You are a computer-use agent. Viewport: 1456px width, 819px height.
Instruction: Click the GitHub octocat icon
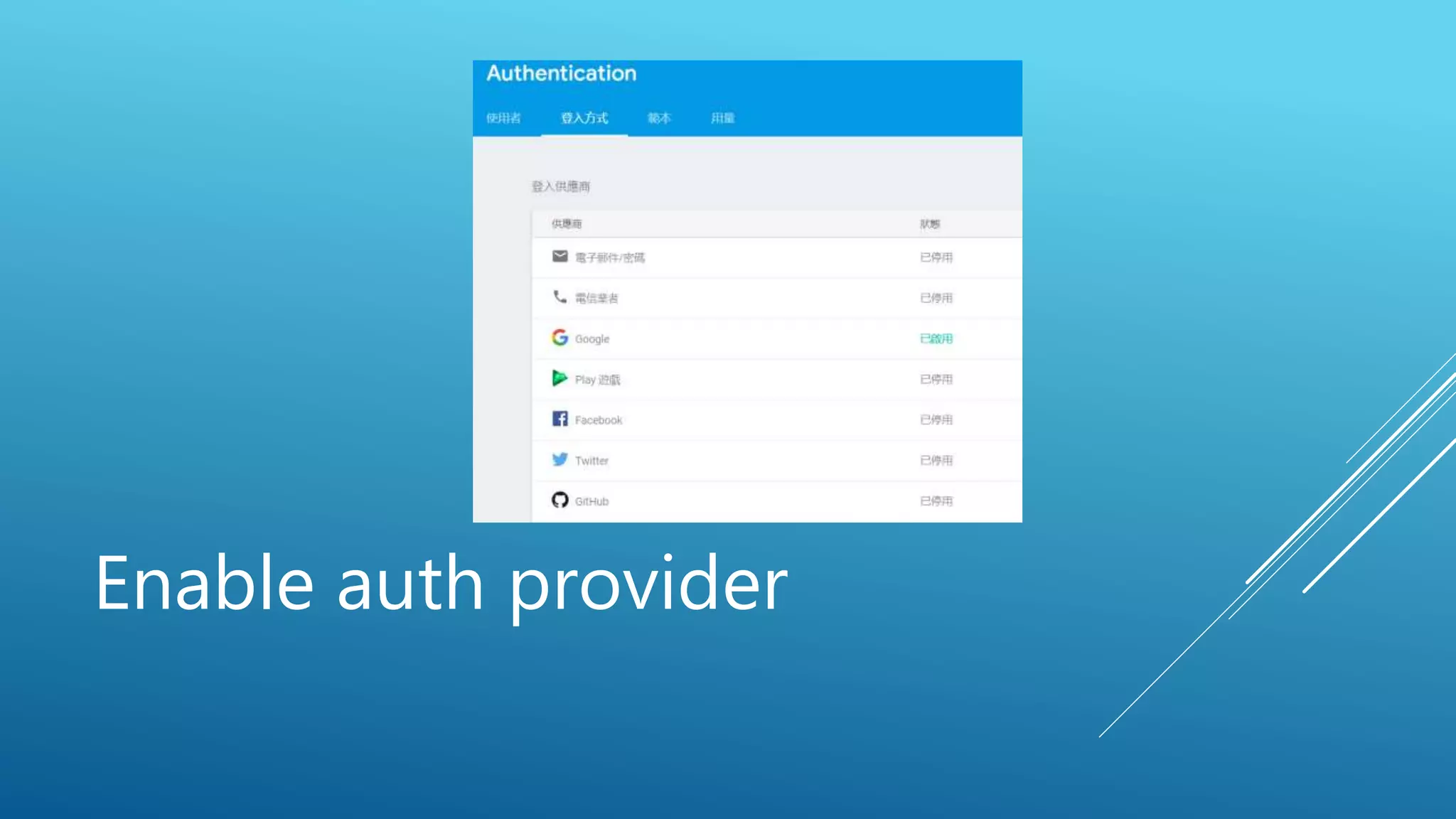pyautogui.click(x=560, y=500)
